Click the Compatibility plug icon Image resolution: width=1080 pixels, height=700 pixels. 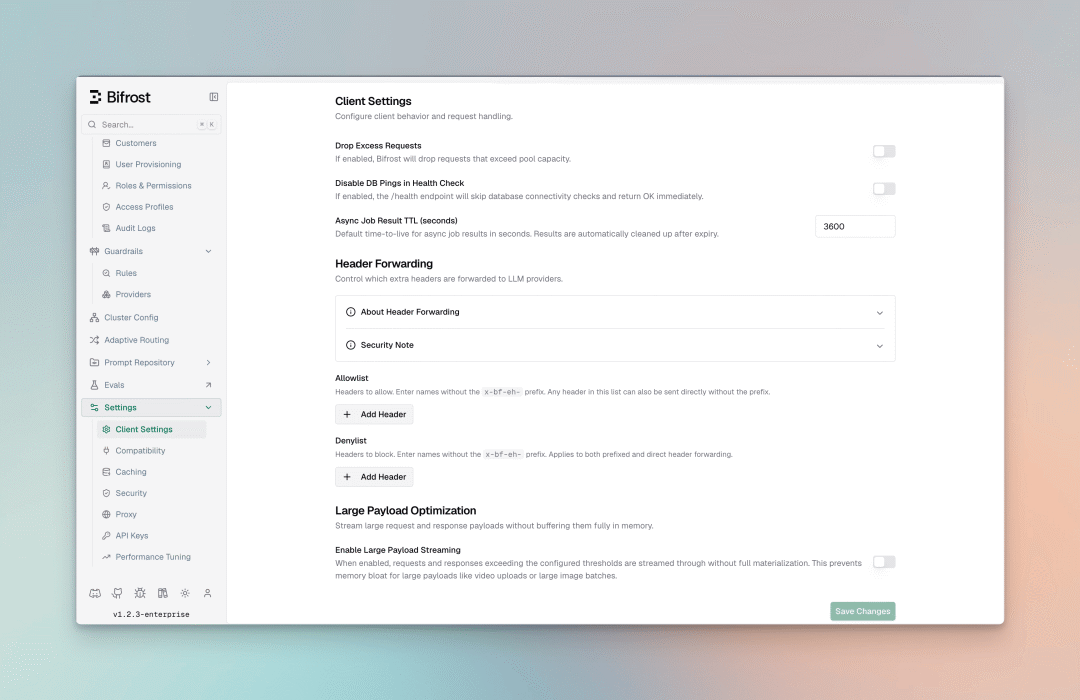[106, 451]
